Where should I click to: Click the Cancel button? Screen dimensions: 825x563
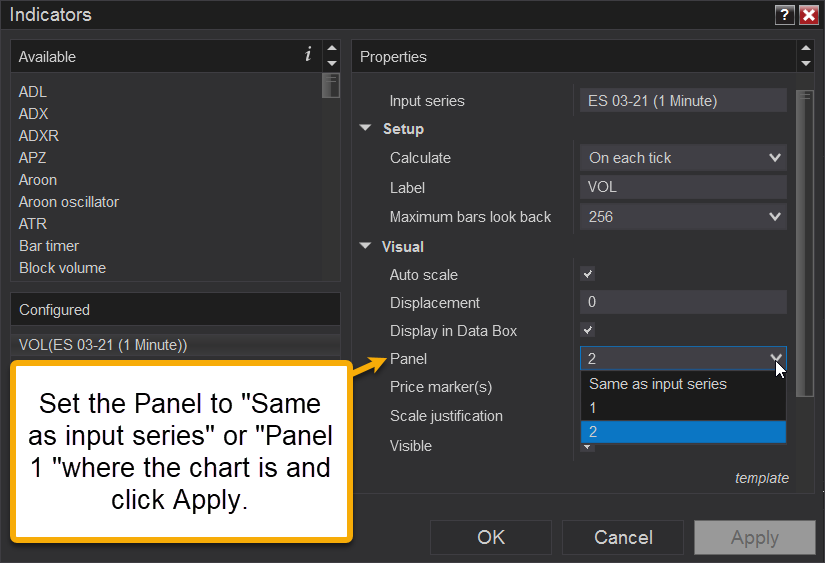pyautogui.click(x=623, y=537)
